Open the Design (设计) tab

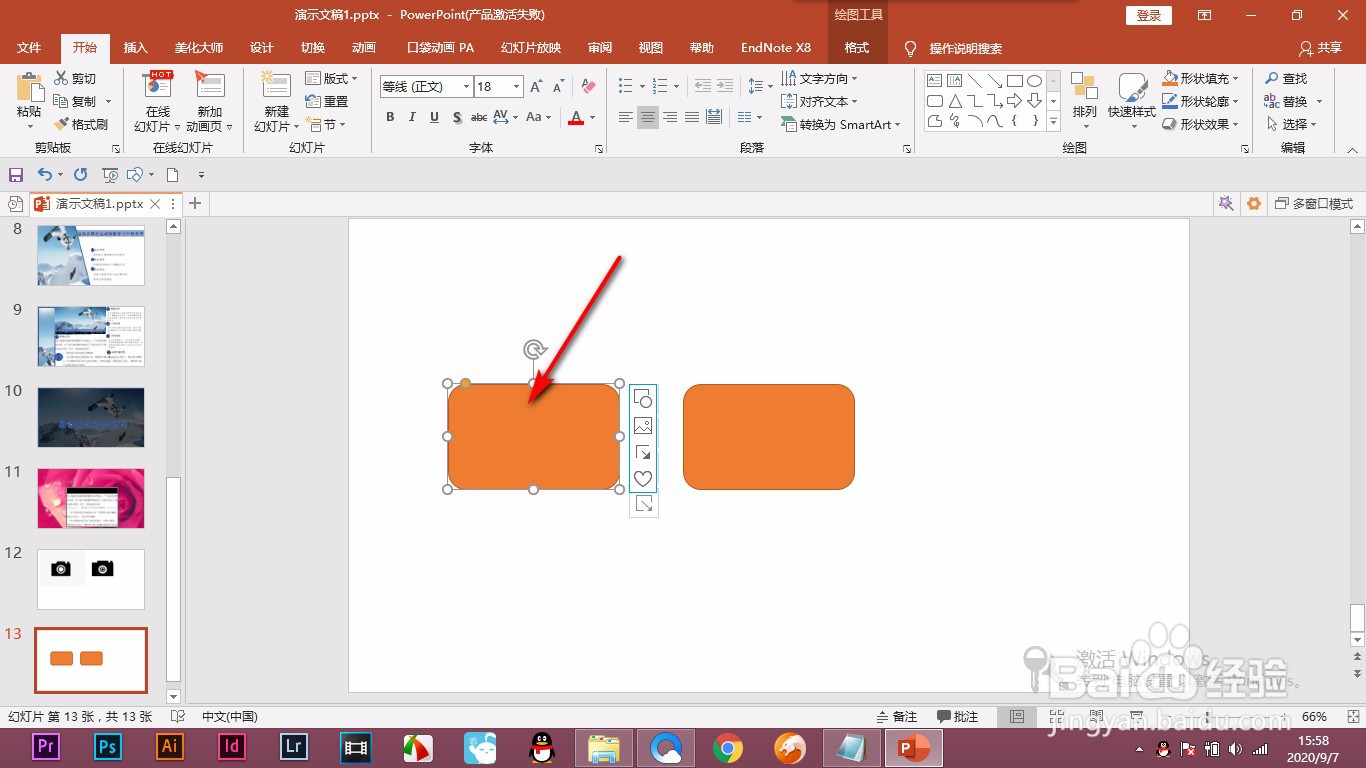[262, 47]
